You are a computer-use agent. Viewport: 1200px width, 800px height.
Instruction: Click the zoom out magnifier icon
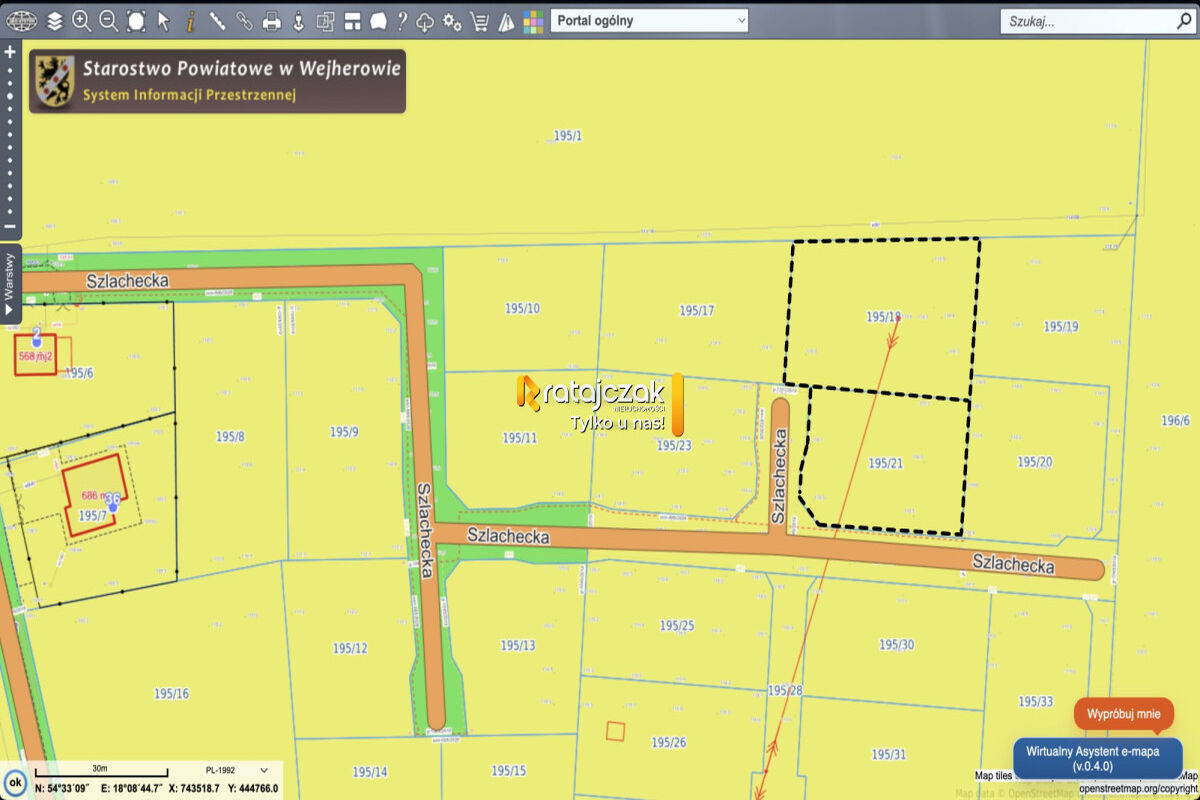(109, 20)
